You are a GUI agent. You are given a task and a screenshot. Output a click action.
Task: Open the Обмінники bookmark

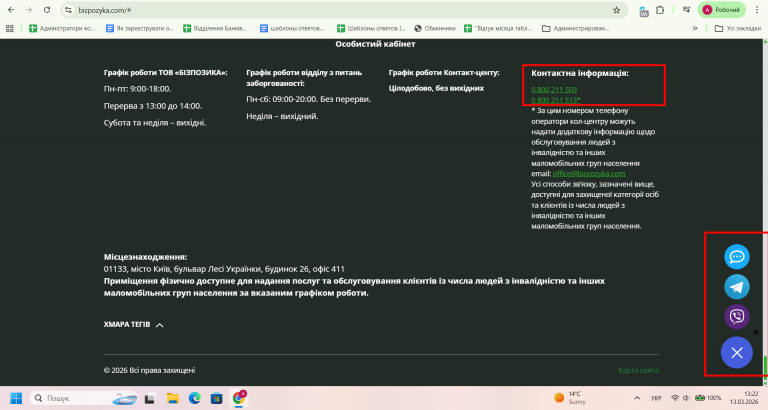coord(435,28)
